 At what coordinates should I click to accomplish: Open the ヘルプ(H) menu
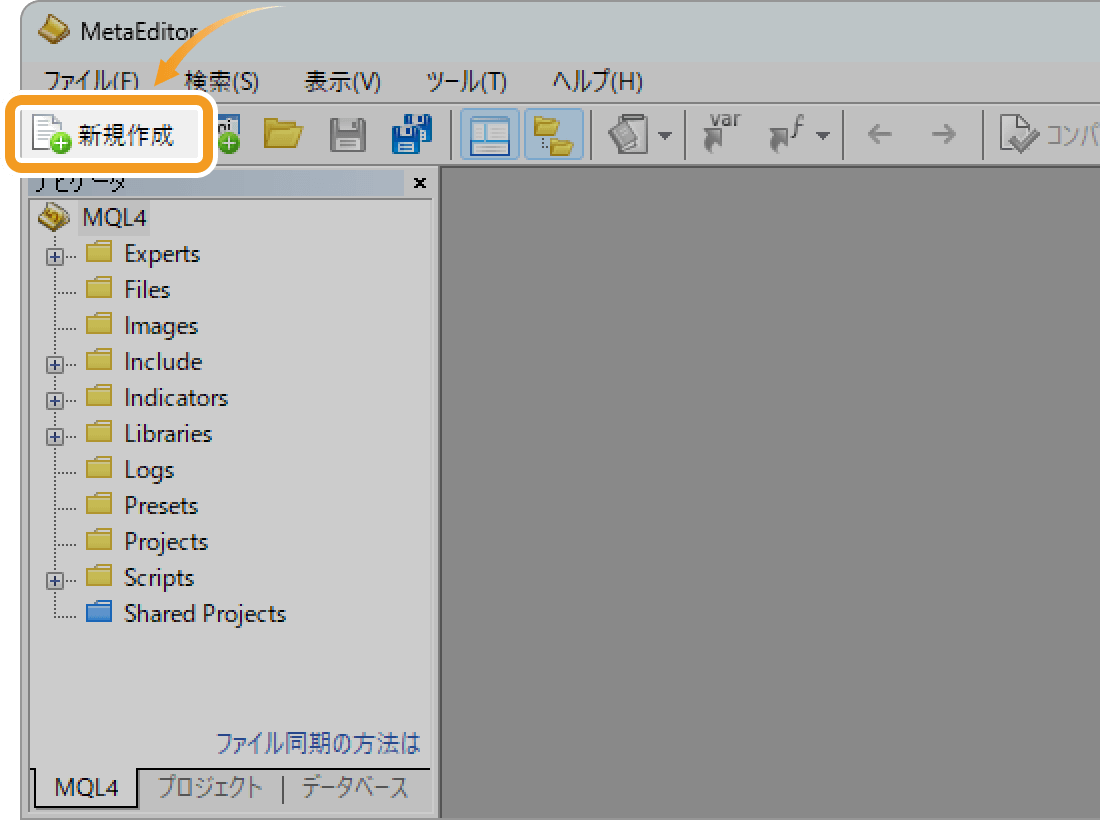[x=597, y=81]
